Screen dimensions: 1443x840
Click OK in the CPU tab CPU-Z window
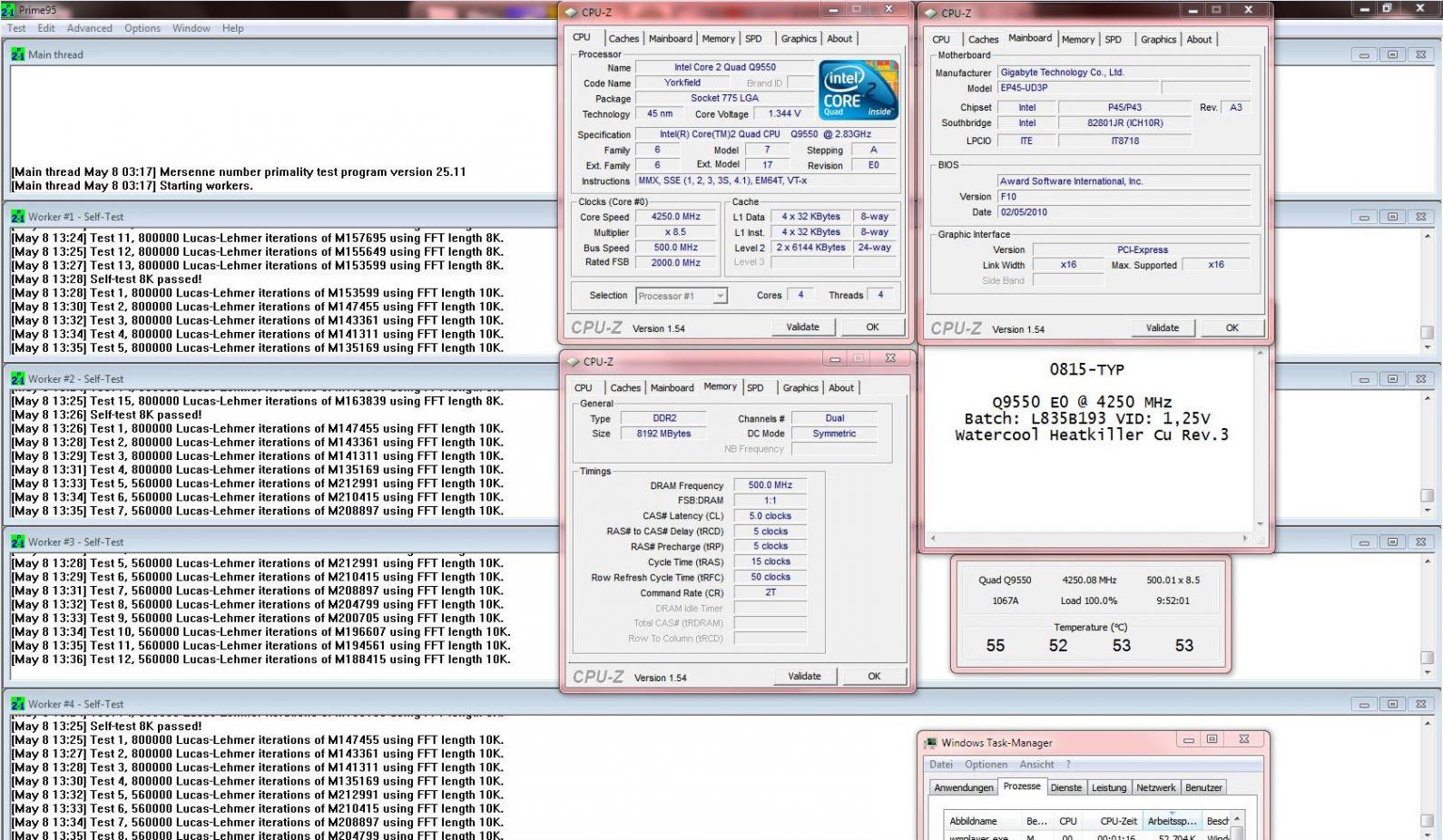(x=872, y=327)
